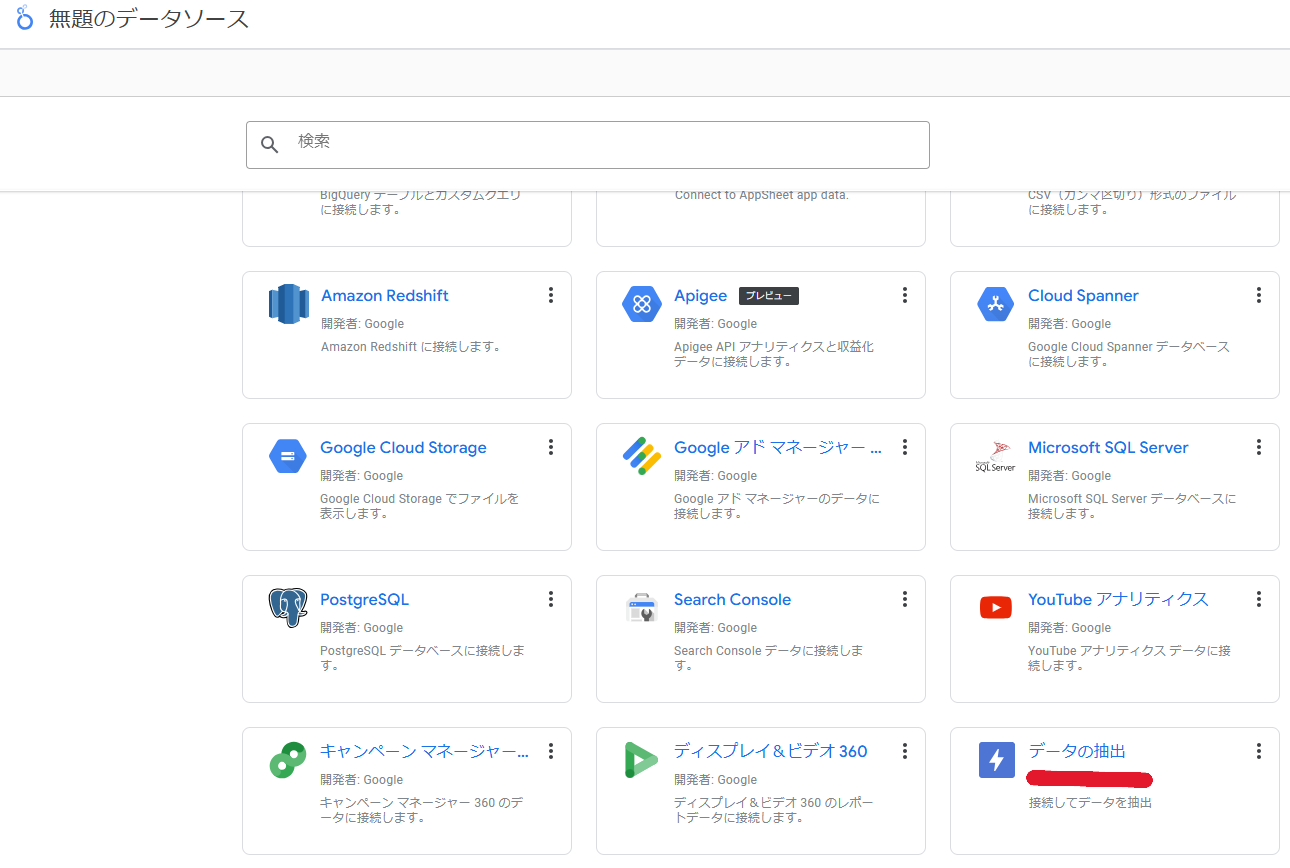Click the Google Ad Manager icon

pos(642,456)
